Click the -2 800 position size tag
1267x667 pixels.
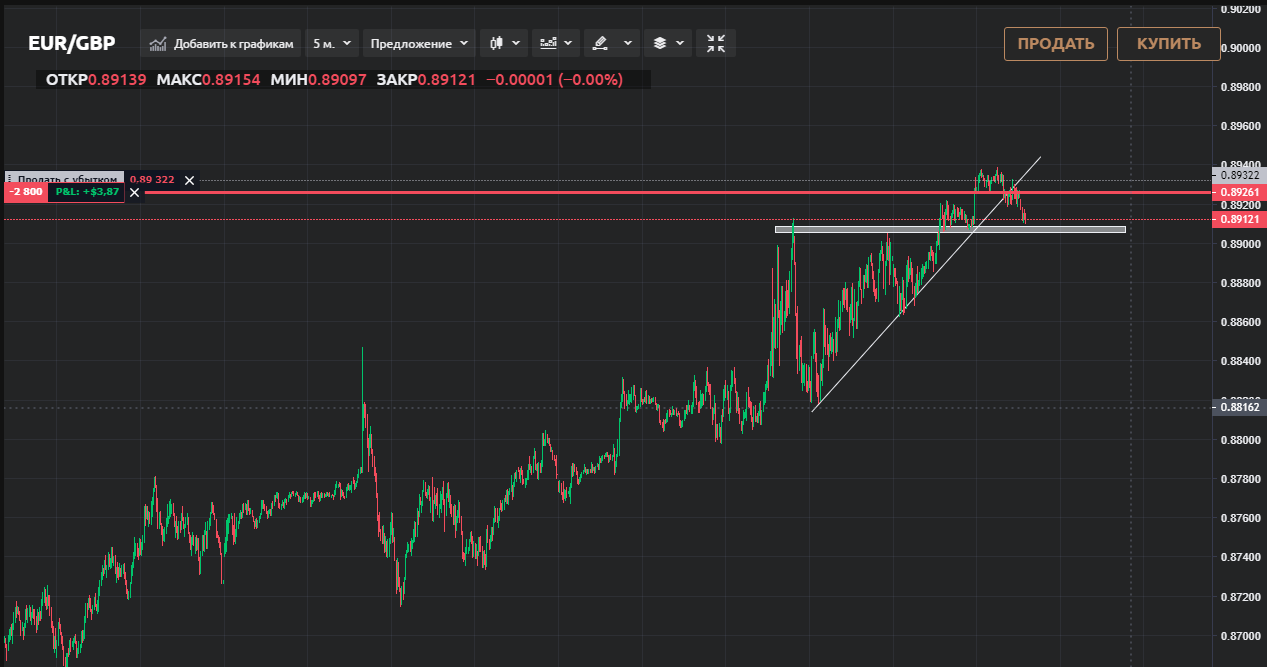point(25,192)
